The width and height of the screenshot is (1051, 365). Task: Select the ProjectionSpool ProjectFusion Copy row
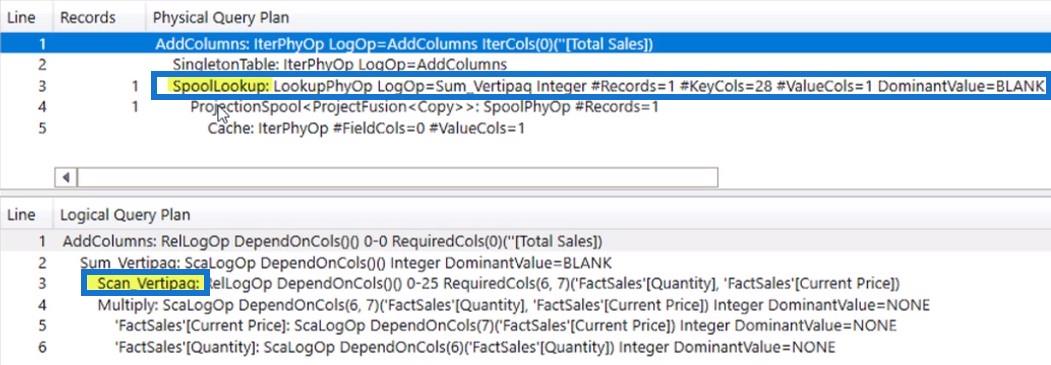point(424,107)
